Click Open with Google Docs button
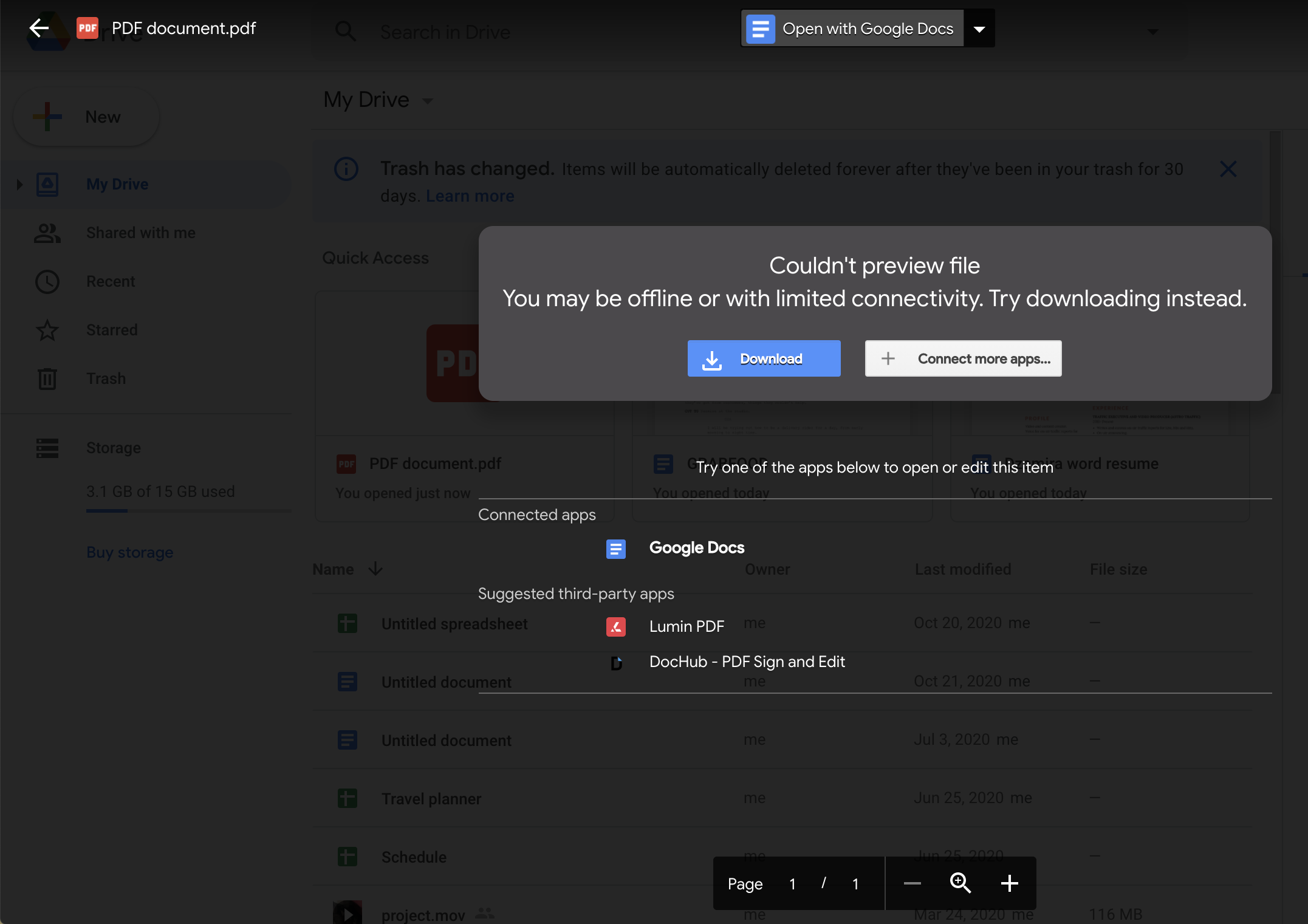Image resolution: width=1308 pixels, height=924 pixels. coord(852,29)
